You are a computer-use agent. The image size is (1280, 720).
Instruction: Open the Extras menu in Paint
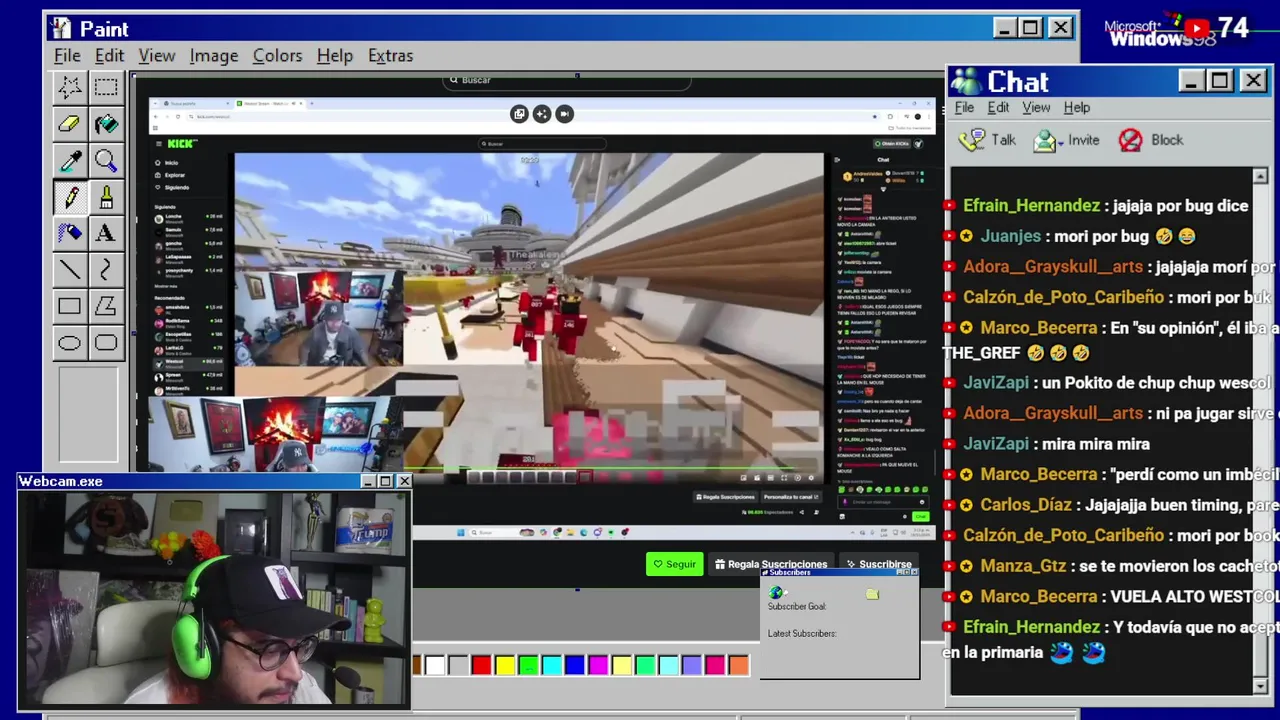[390, 56]
